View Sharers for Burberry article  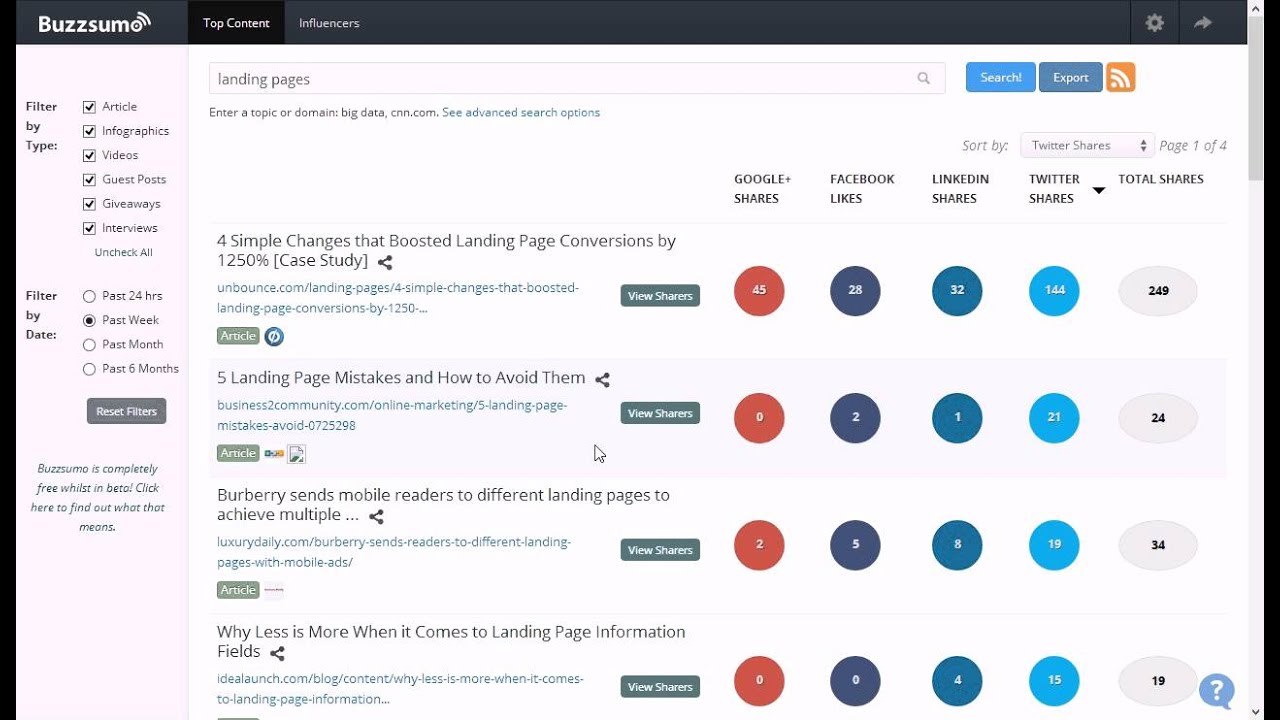tap(660, 550)
